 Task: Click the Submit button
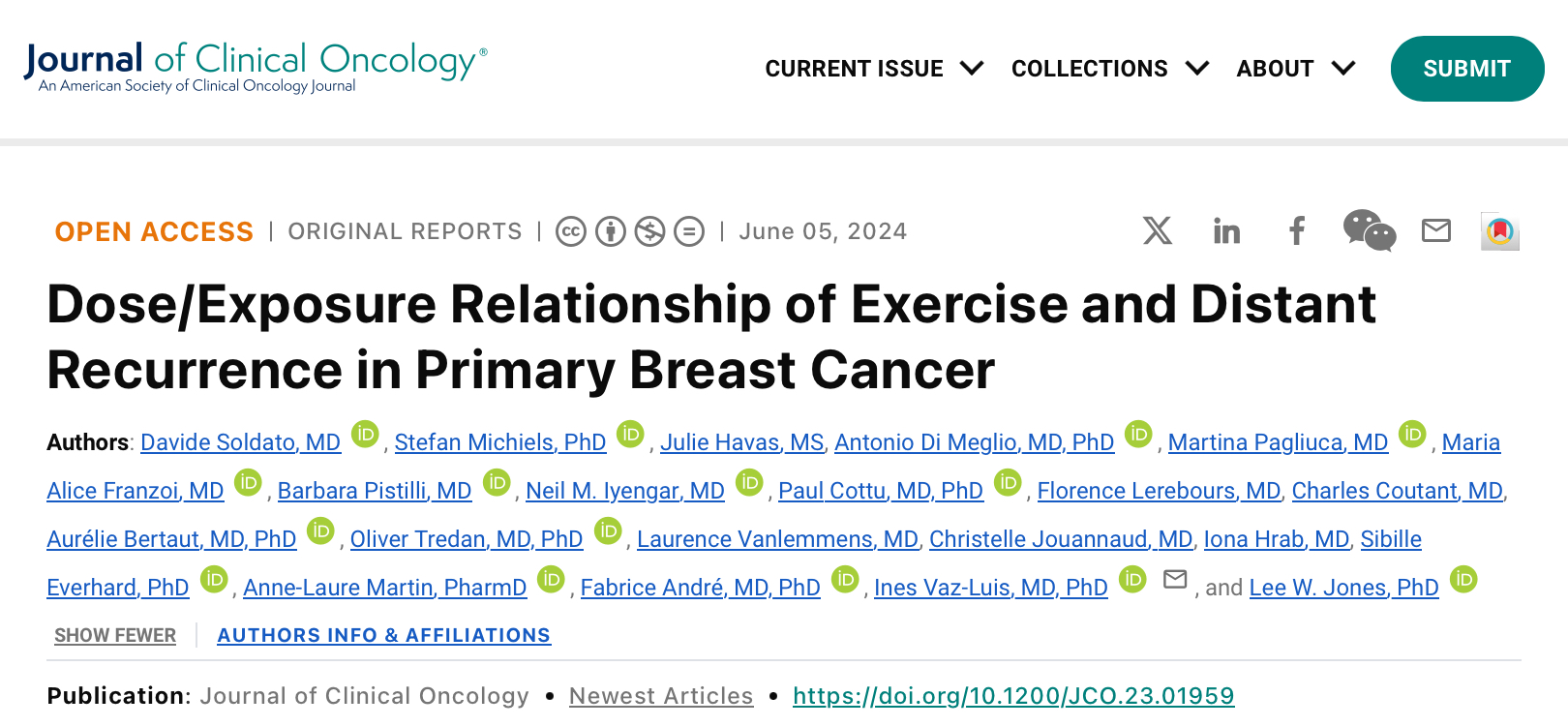(1467, 69)
